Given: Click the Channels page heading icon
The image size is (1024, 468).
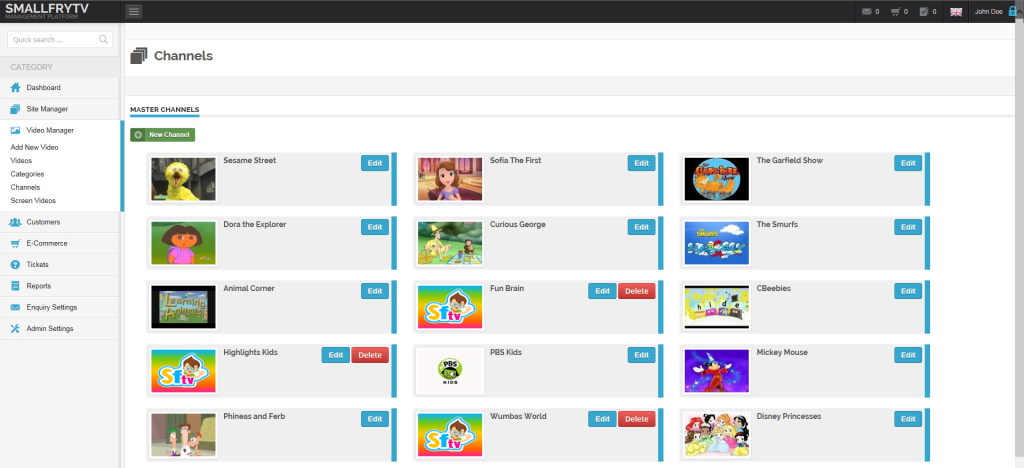Looking at the screenshot, I should (x=139, y=56).
